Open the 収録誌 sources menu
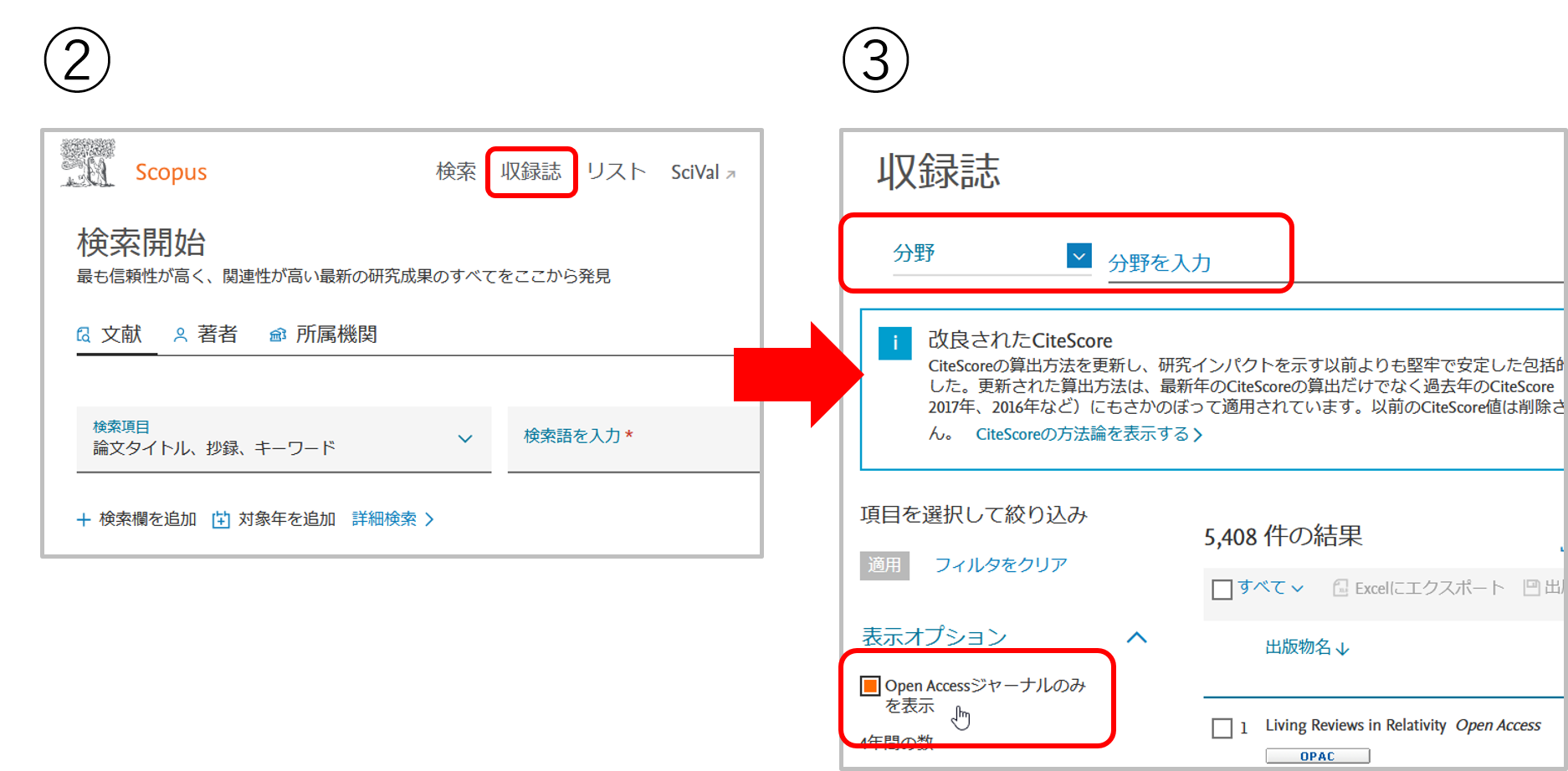This screenshot has height=771, width=1568. point(531,171)
